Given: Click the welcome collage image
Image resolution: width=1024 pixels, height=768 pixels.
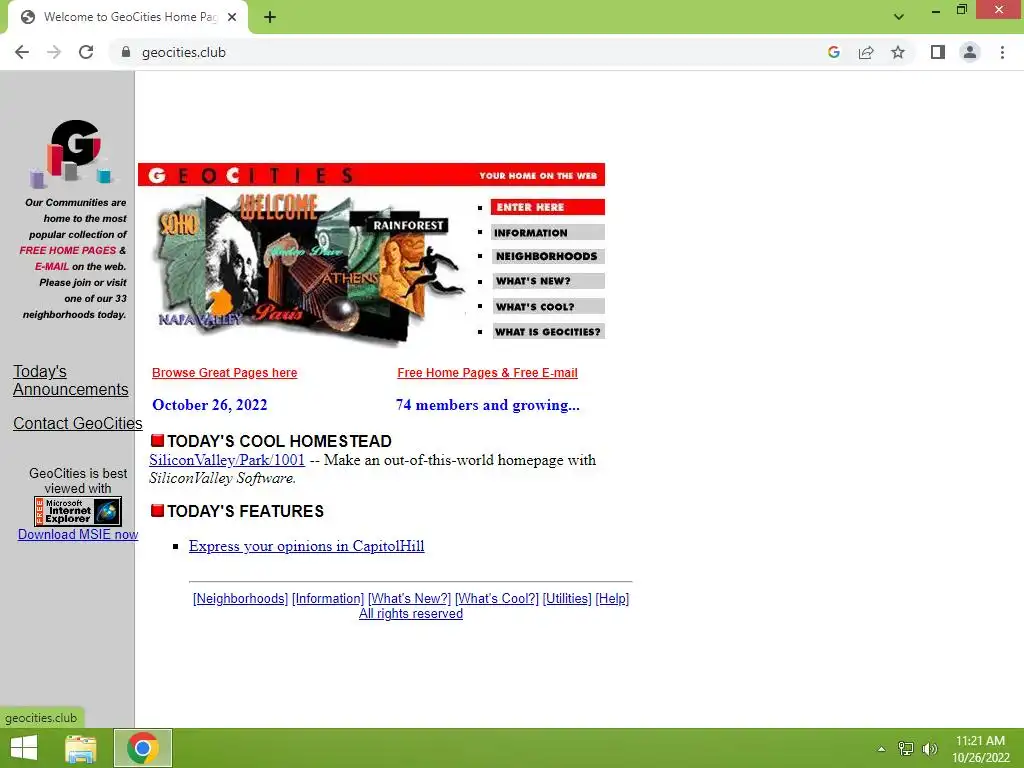Looking at the screenshot, I should point(307,268).
